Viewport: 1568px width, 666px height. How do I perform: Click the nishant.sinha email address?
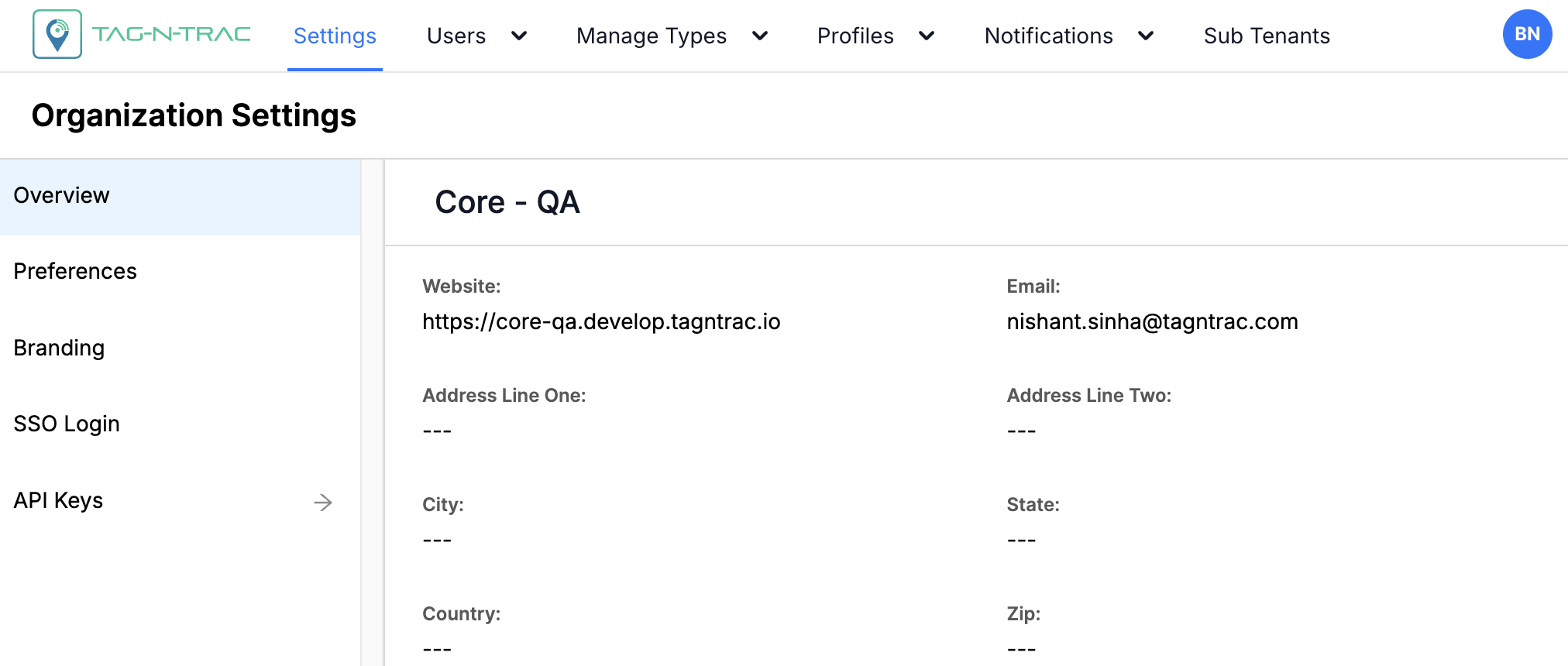point(1152,321)
